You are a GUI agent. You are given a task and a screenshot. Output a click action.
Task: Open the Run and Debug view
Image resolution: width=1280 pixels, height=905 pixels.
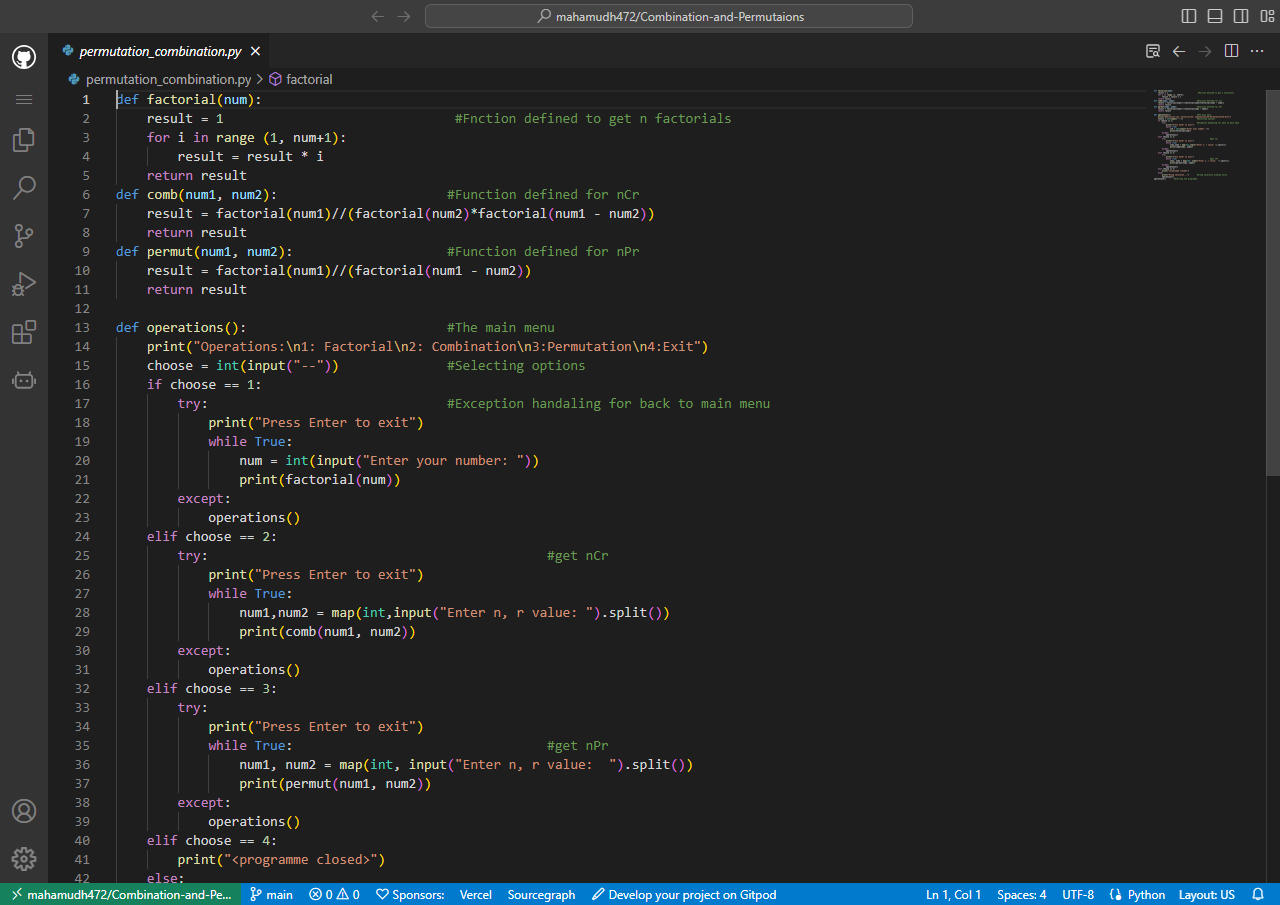[x=24, y=284]
